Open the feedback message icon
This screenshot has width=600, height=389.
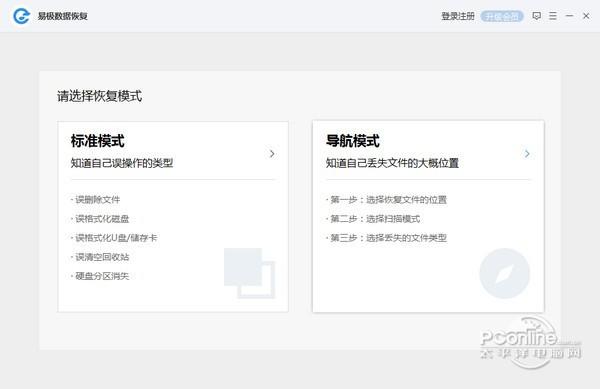(536, 16)
